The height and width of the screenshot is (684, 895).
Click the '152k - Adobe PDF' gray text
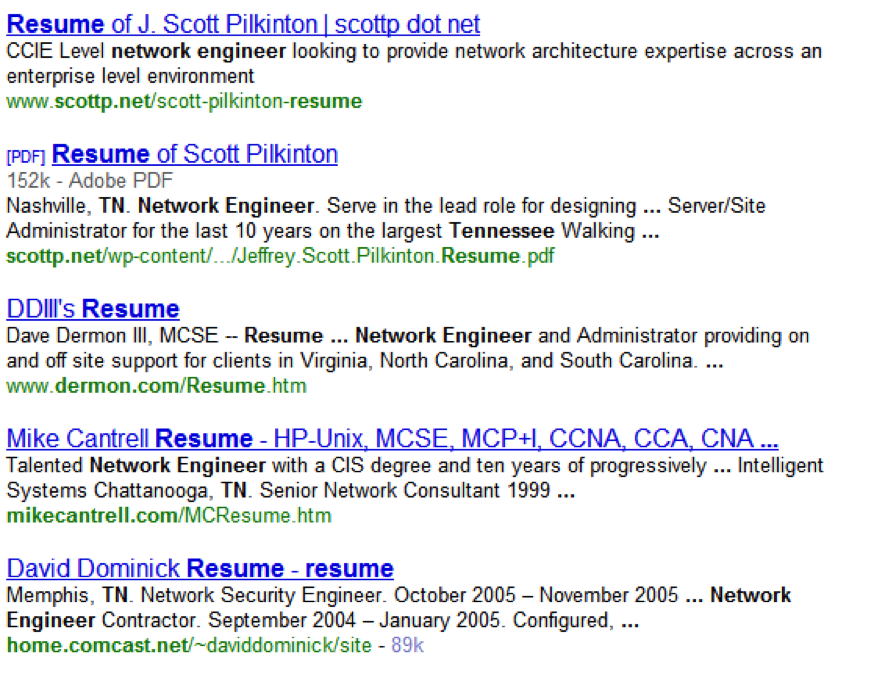90,181
